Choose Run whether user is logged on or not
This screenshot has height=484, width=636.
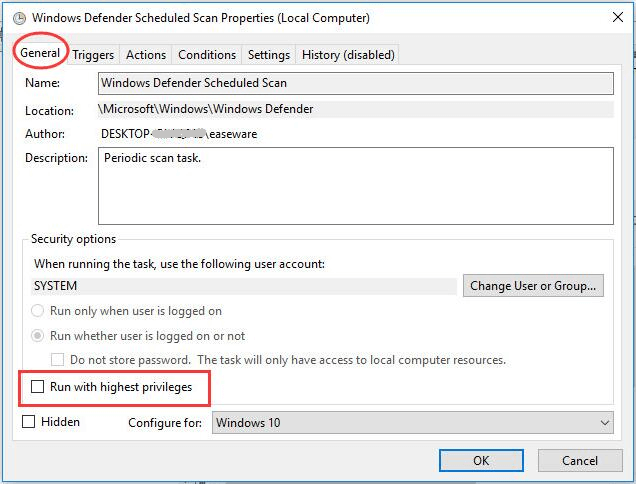click(x=40, y=336)
